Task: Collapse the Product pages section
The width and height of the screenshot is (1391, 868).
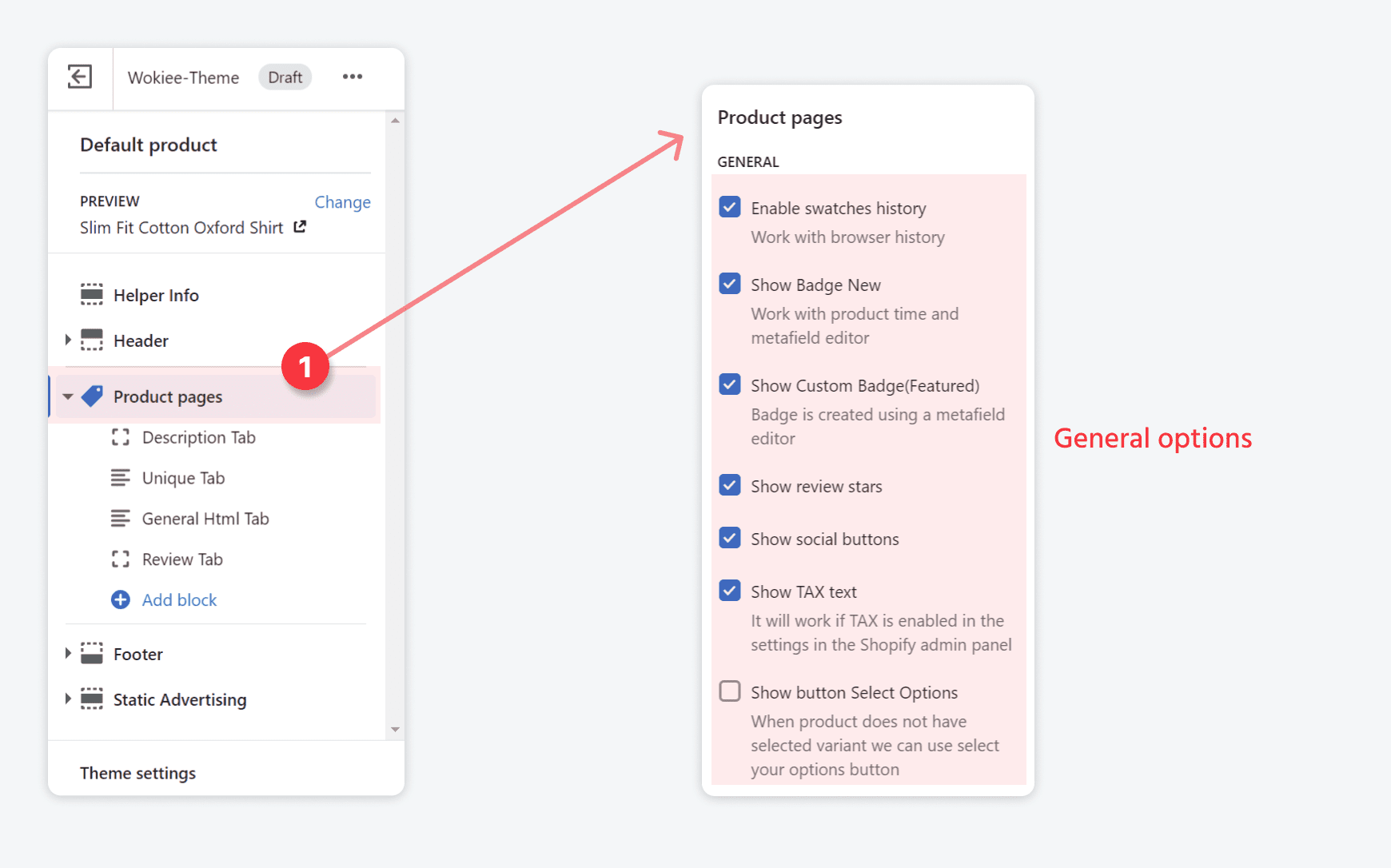Action: coord(68,396)
